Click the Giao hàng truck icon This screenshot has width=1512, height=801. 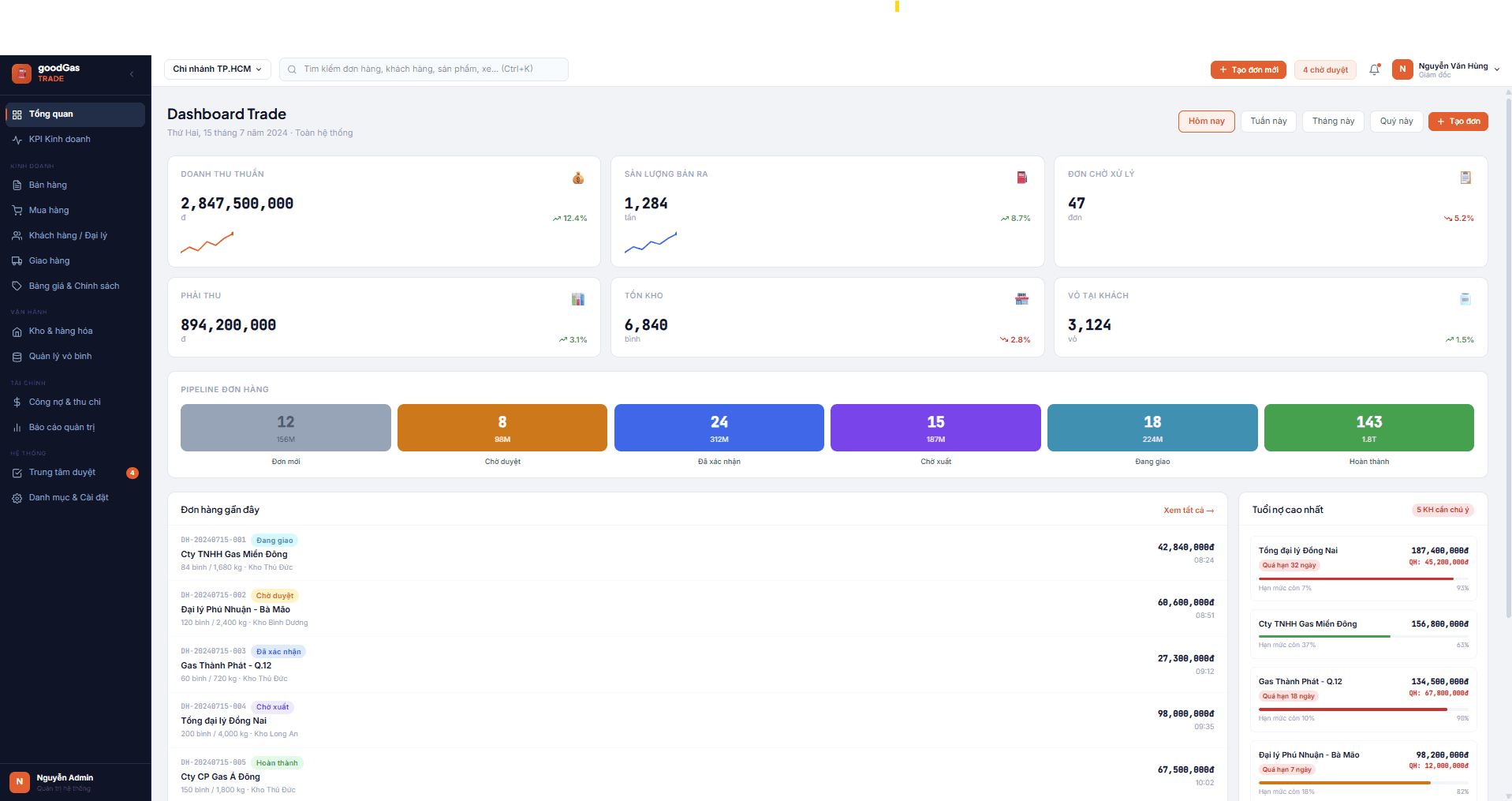17,261
